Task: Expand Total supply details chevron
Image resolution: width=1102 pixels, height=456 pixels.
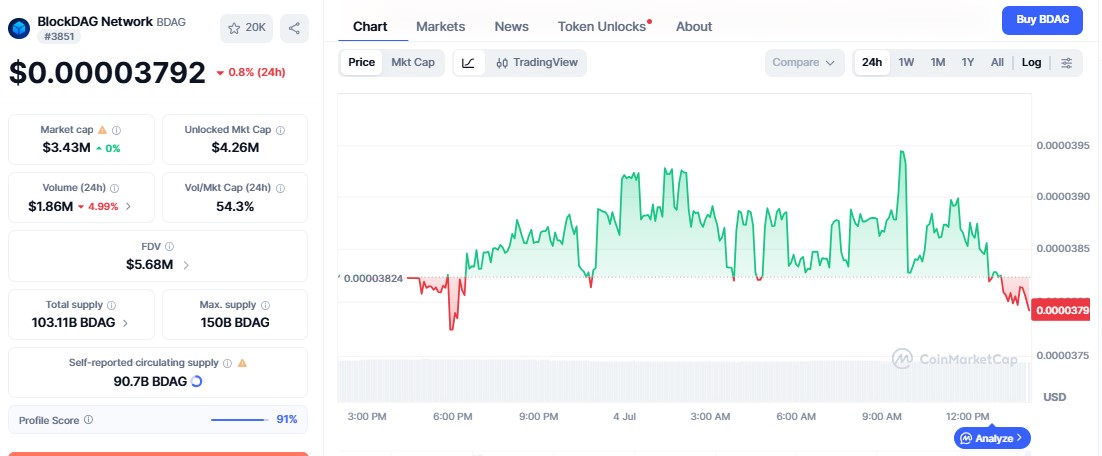Action: [x=125, y=323]
